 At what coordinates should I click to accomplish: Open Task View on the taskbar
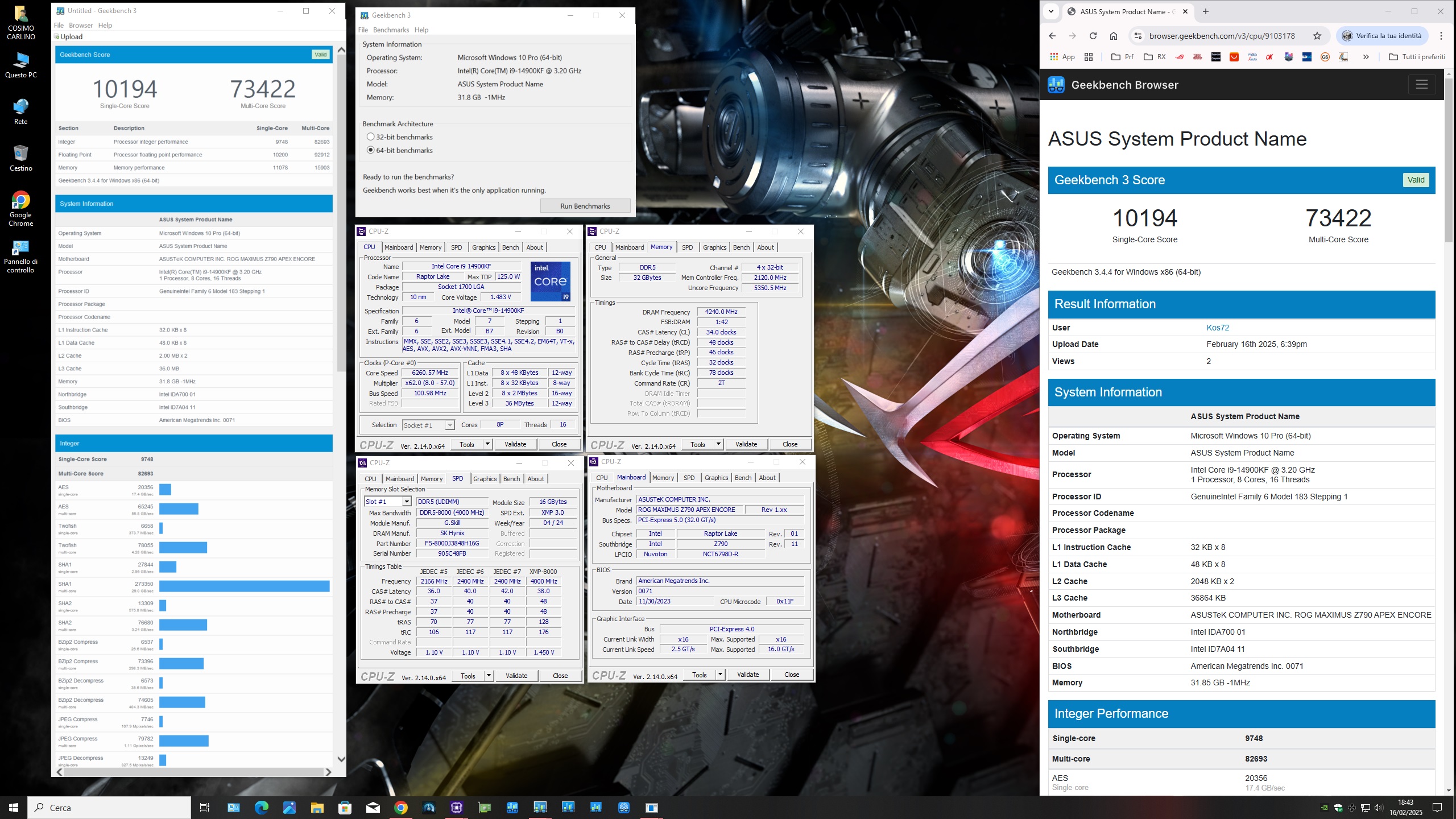click(205, 808)
